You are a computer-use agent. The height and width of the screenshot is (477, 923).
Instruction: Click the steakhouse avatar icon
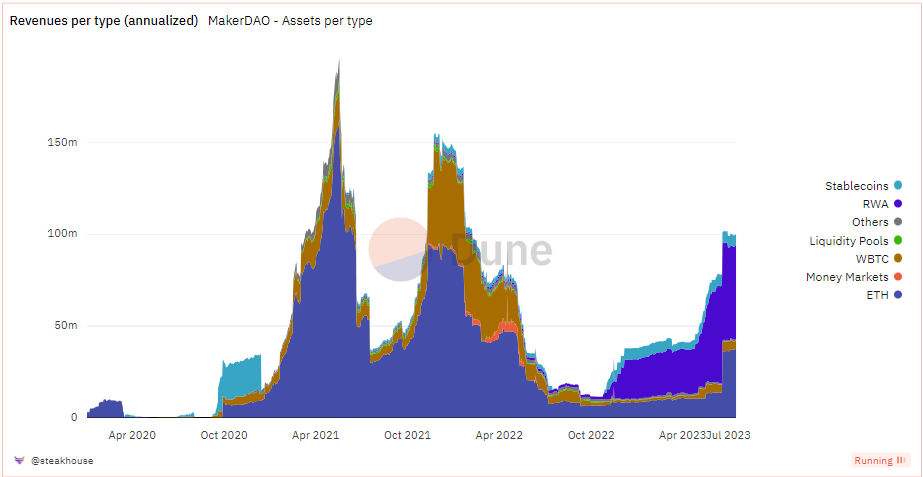click(x=19, y=460)
